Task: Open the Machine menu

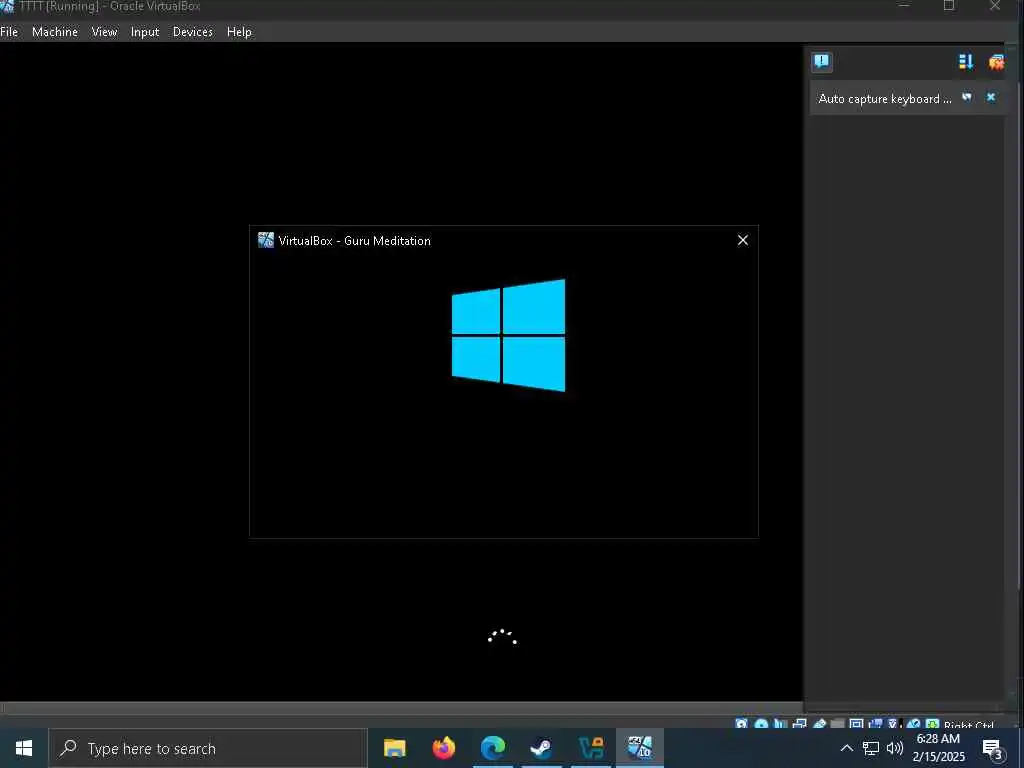Action: (x=55, y=31)
